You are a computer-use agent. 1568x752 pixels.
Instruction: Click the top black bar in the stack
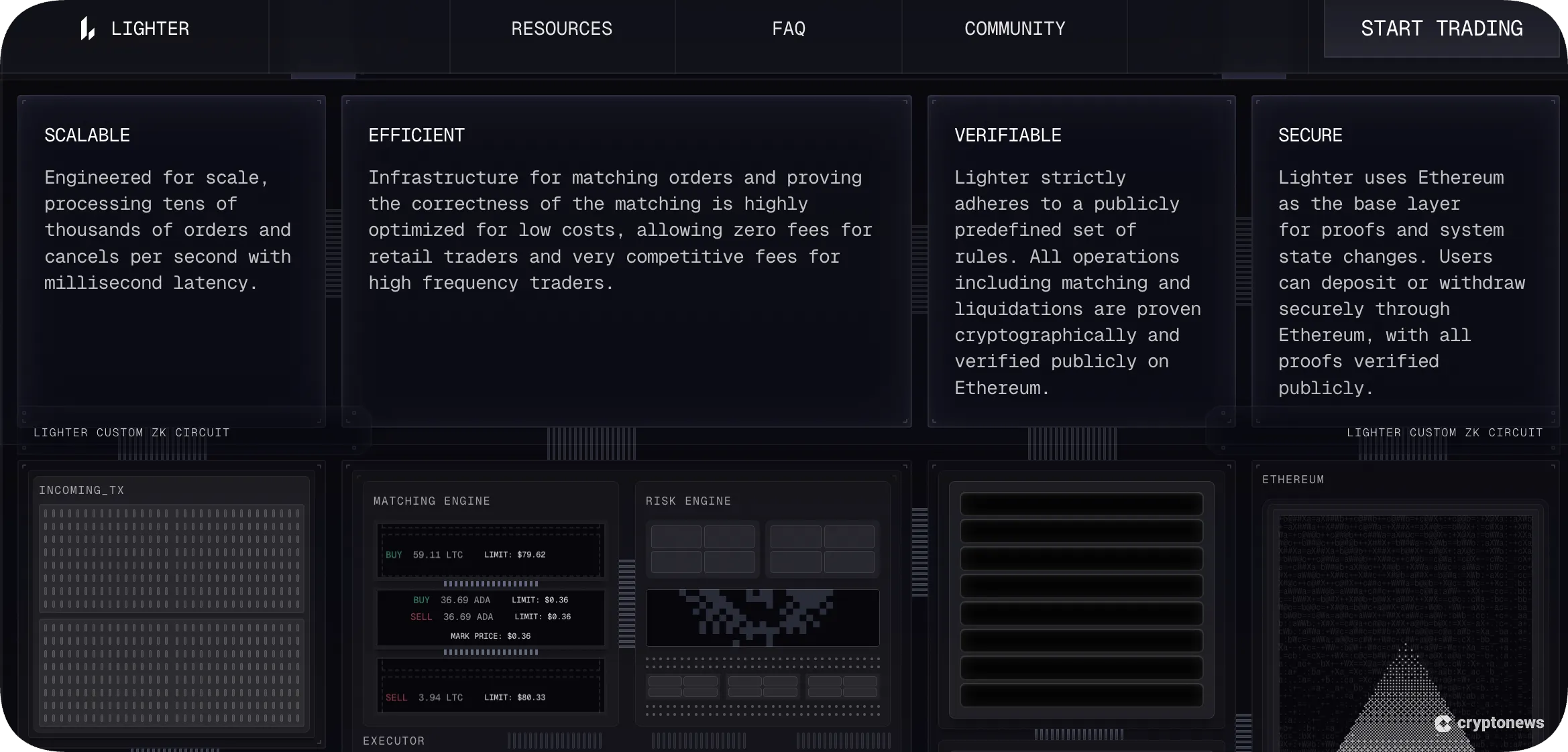tap(1081, 504)
